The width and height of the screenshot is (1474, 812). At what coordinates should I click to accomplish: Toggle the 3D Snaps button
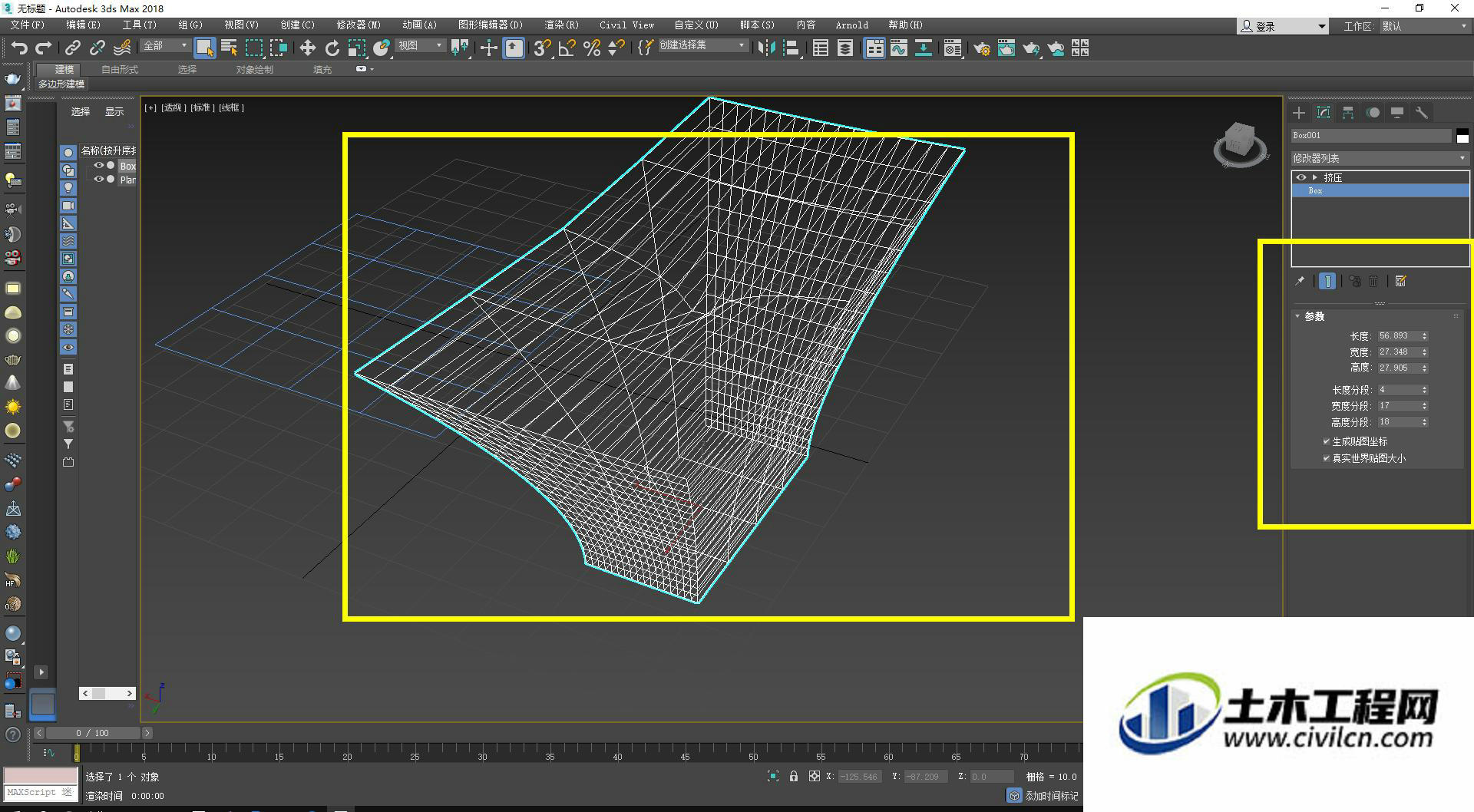pos(542,48)
